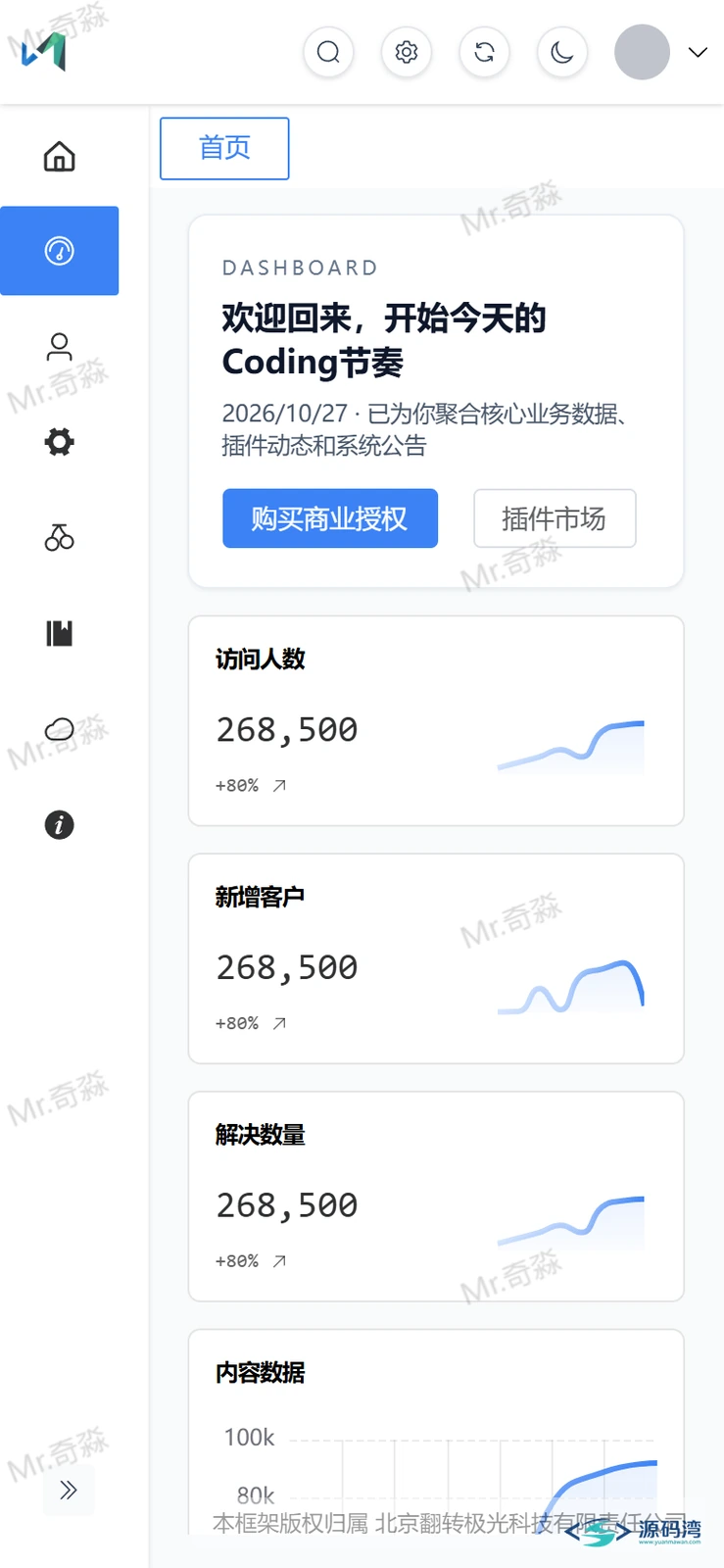Click the 268,500 value under 新增客户
This screenshot has height=1568, width=724.
(x=287, y=968)
